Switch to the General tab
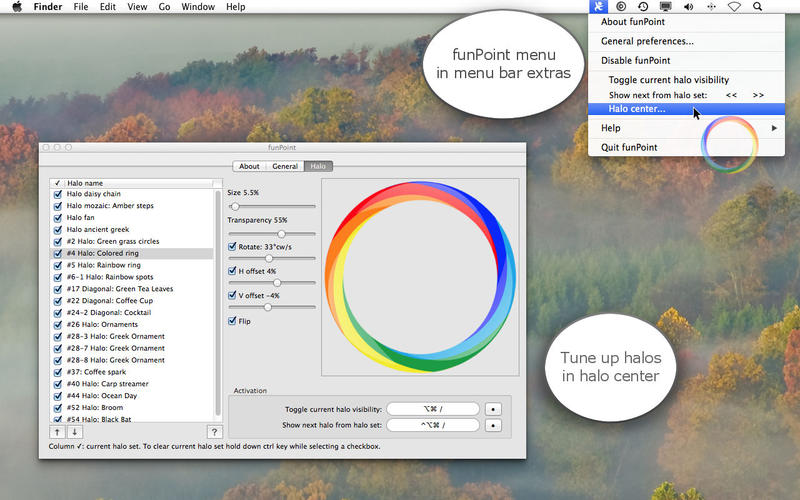The height and width of the screenshot is (500, 800). coord(285,166)
